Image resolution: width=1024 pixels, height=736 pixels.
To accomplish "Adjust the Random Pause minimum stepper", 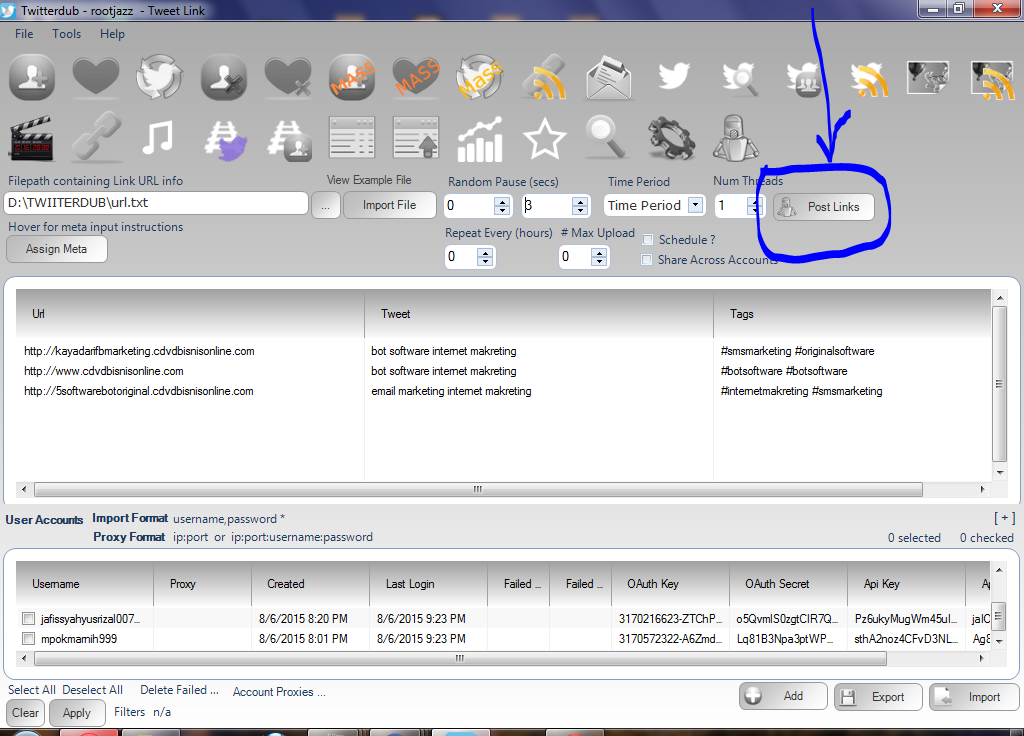I will click(x=502, y=206).
